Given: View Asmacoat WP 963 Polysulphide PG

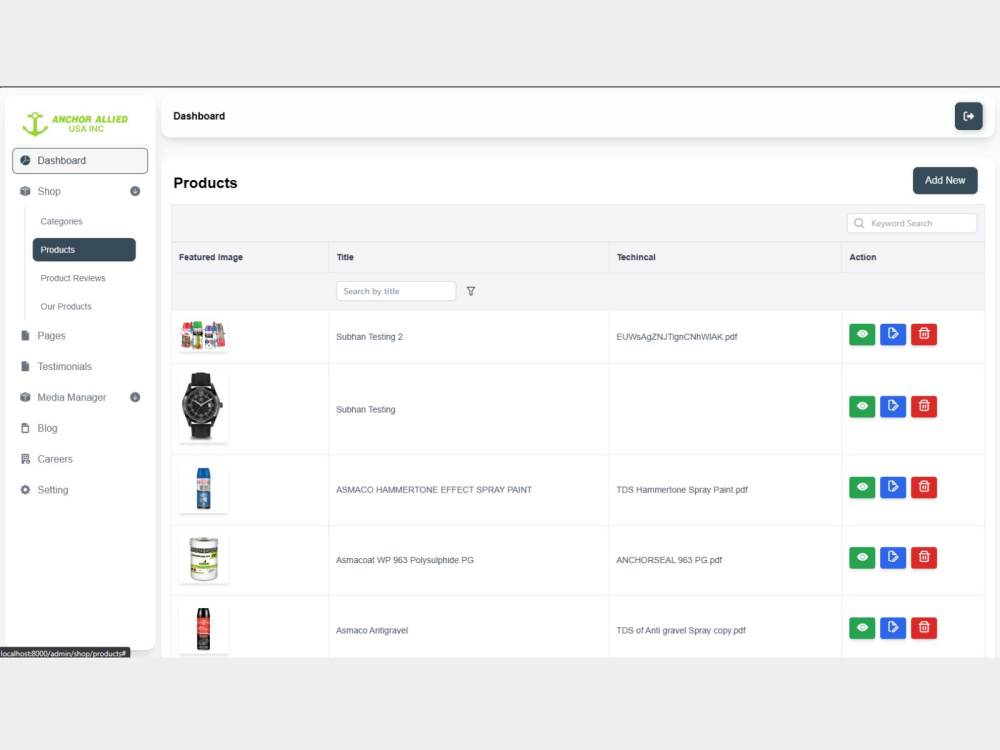Looking at the screenshot, I should 862,557.
